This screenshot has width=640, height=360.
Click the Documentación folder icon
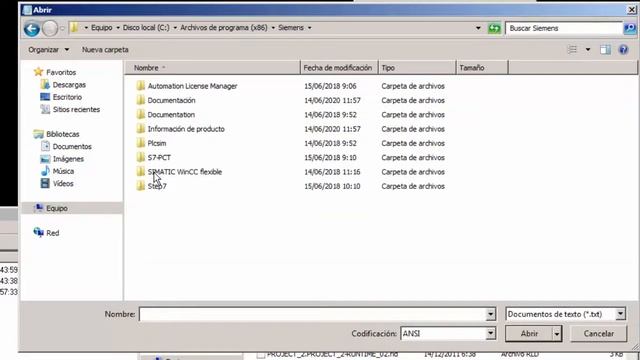pos(140,100)
